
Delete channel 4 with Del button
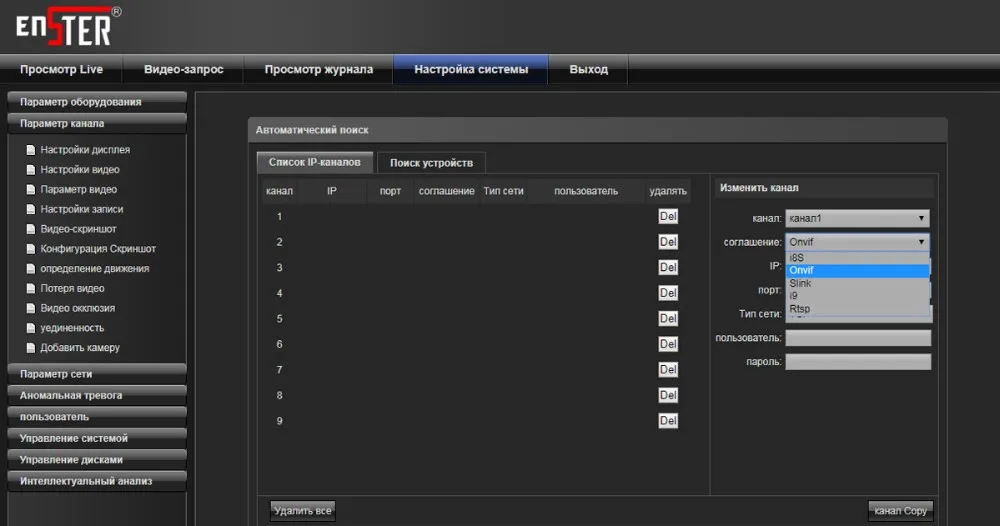(668, 293)
